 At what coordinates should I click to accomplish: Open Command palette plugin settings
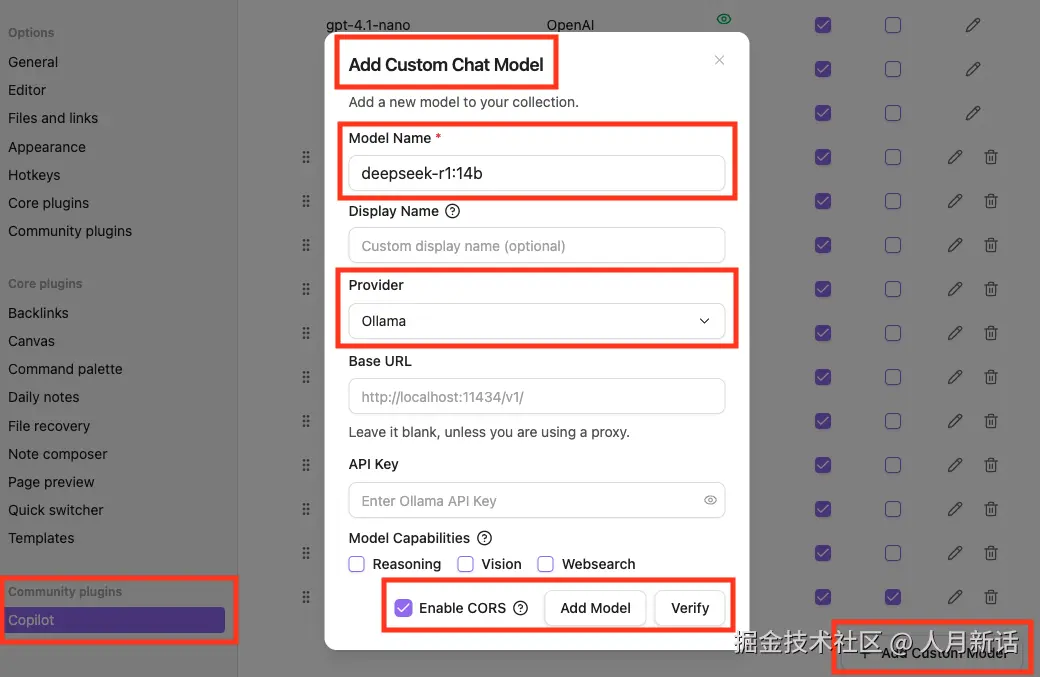click(x=66, y=369)
